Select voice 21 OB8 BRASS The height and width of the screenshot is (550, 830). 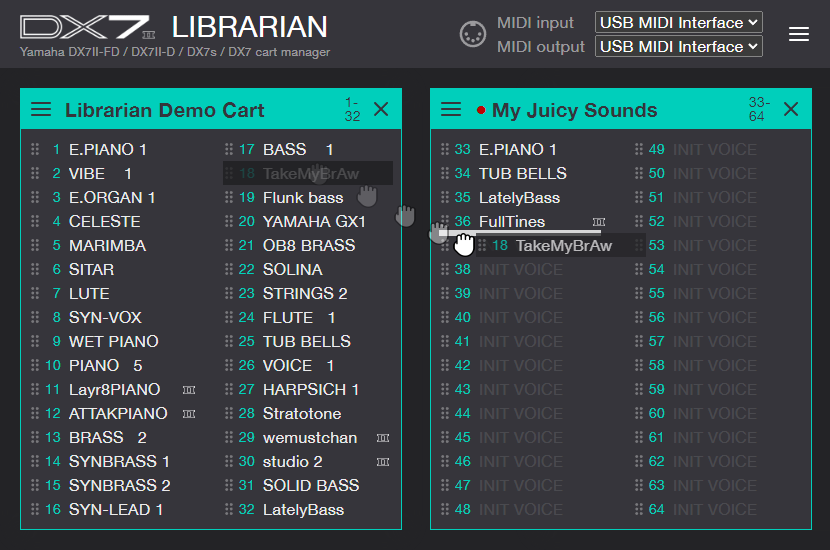309,246
